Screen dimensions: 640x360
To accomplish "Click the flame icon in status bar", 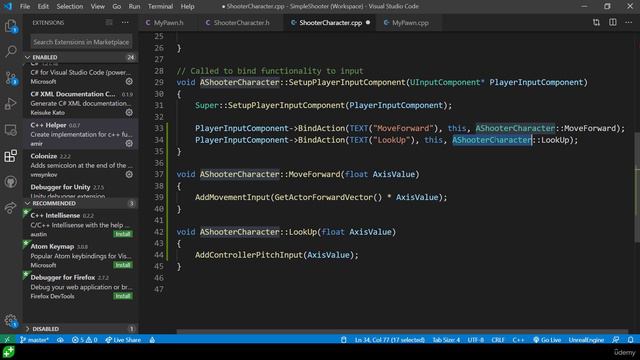I will point(152,340).
